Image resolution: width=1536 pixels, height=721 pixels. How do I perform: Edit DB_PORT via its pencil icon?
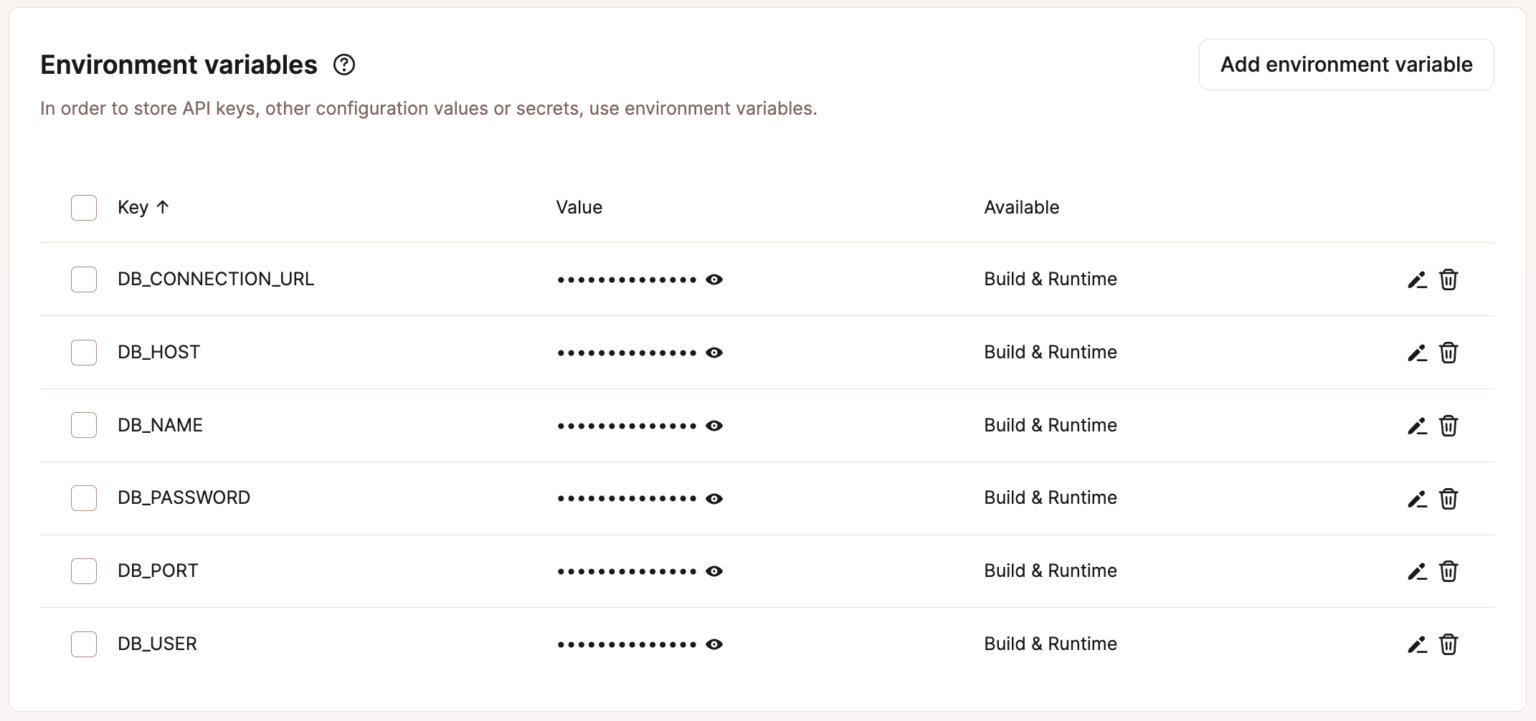1416,571
